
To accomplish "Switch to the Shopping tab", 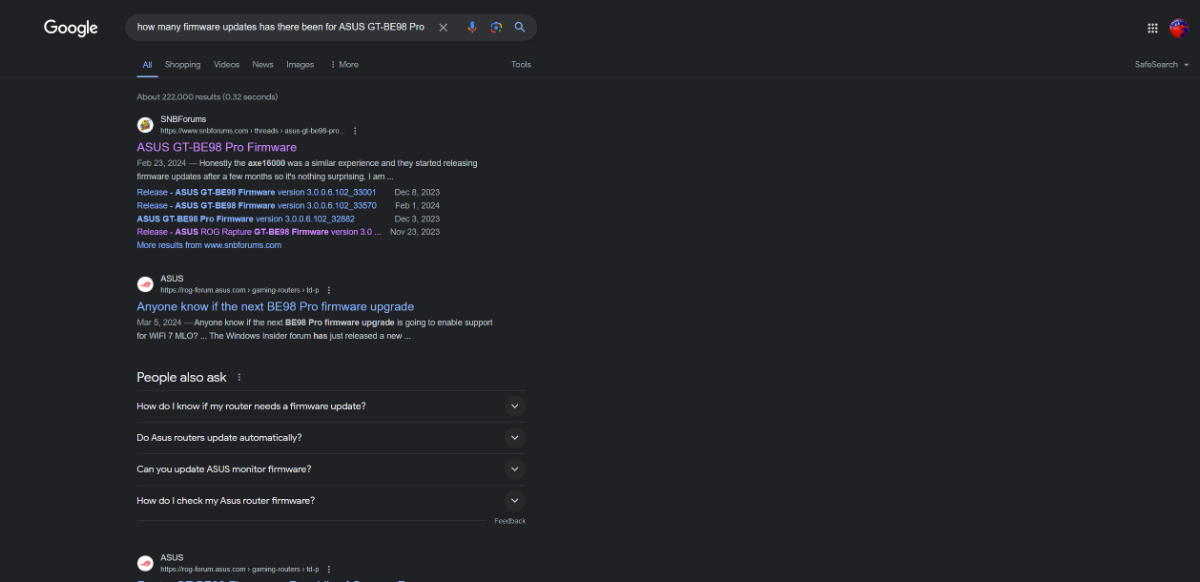I will pos(183,65).
